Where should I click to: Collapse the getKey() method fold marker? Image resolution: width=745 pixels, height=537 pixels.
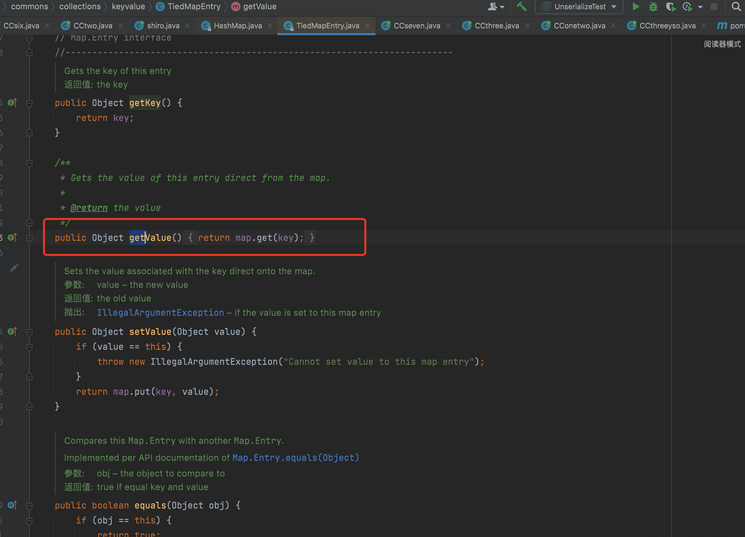(29, 103)
